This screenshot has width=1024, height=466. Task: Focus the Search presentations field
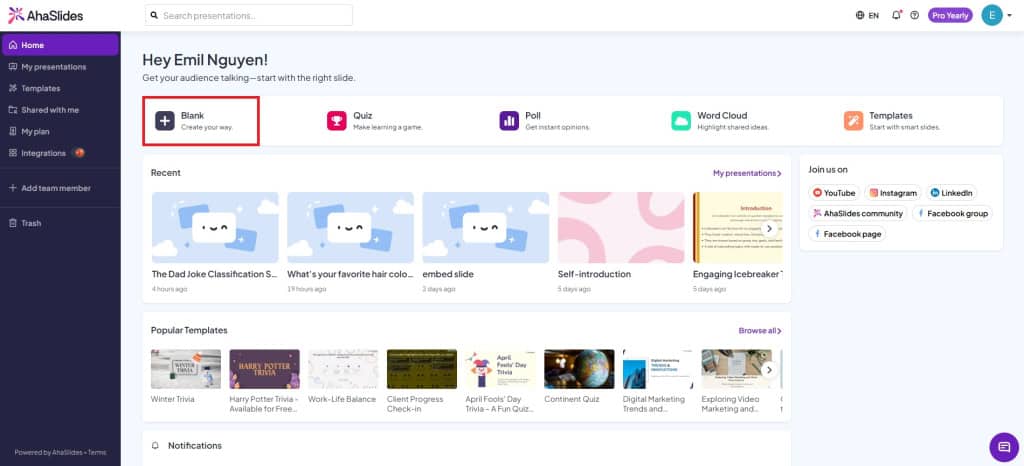coord(249,15)
